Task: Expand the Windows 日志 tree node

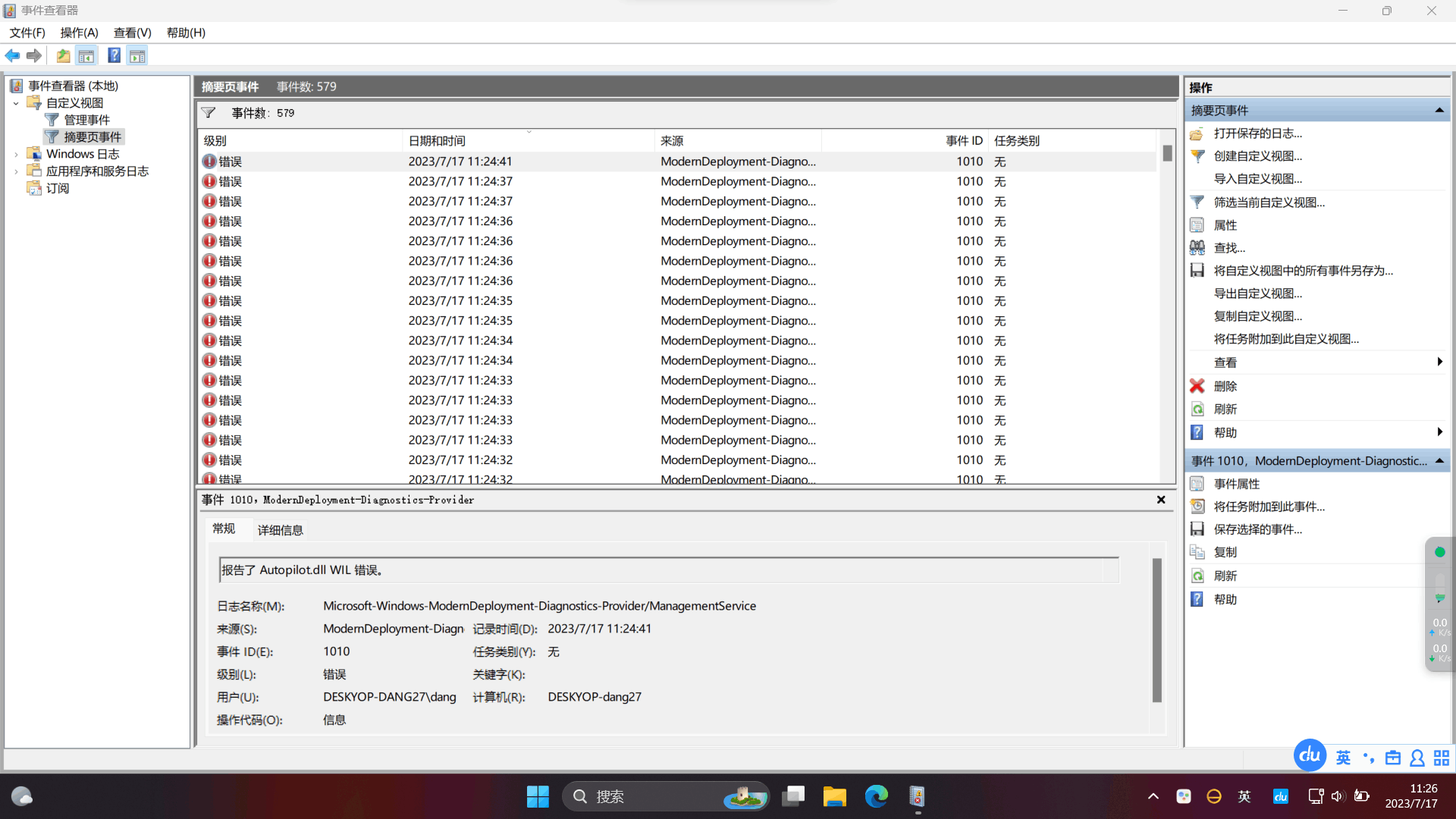Action: coord(16,154)
